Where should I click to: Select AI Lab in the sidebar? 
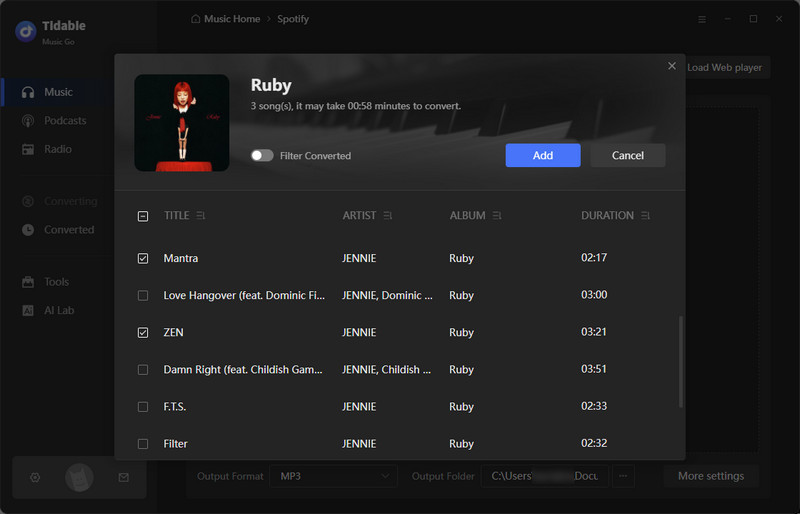point(58,310)
